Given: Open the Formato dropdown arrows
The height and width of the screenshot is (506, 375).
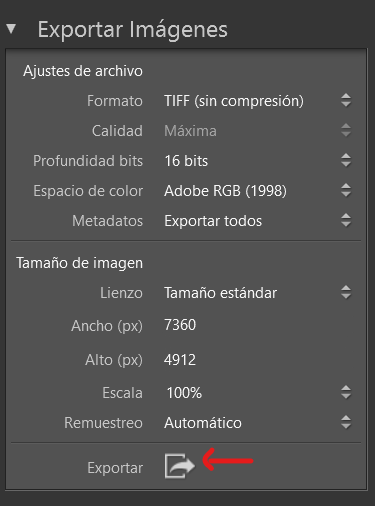Looking at the screenshot, I should pos(346,100).
